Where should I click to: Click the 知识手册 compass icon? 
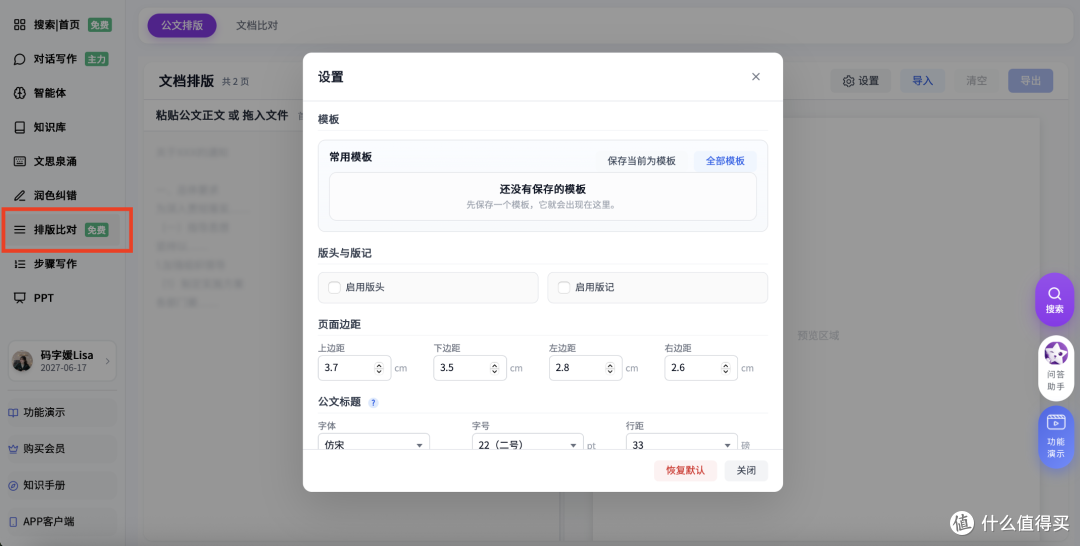13,485
